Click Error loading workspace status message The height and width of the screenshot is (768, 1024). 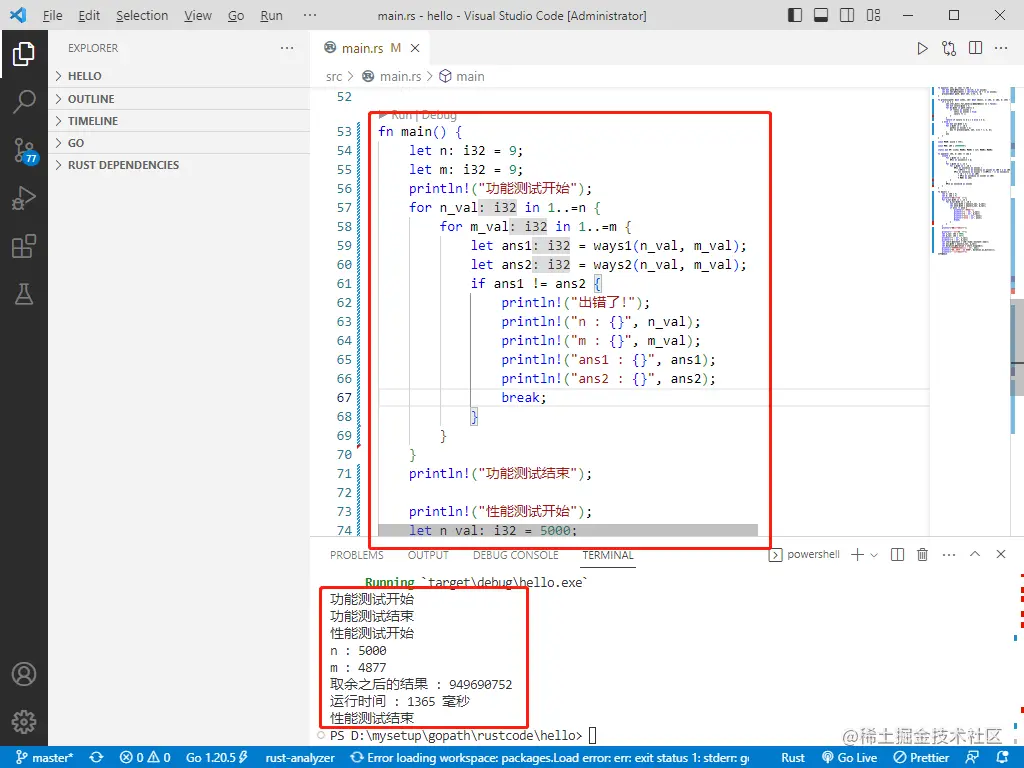click(550, 758)
